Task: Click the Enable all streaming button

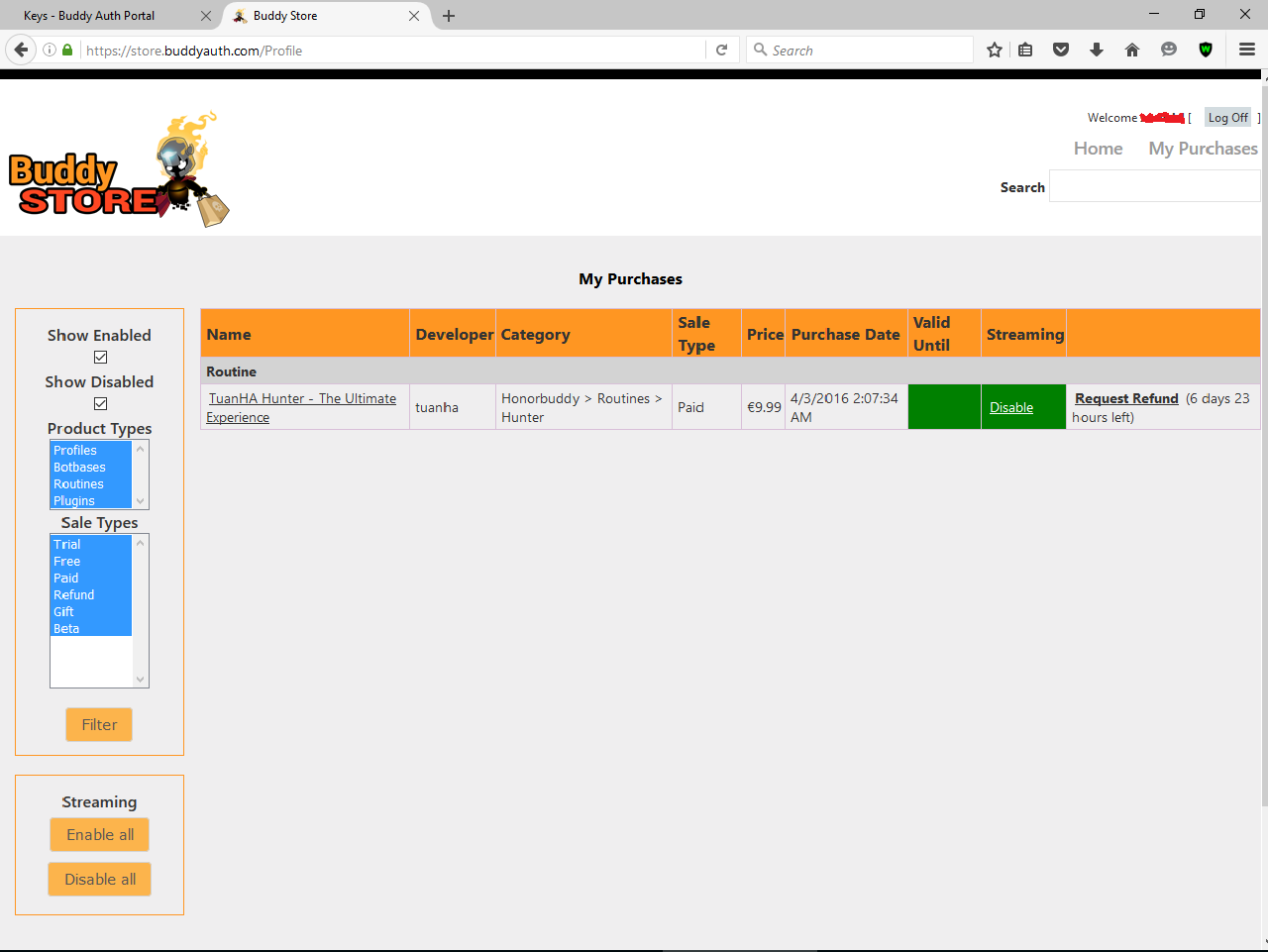Action: pos(100,835)
